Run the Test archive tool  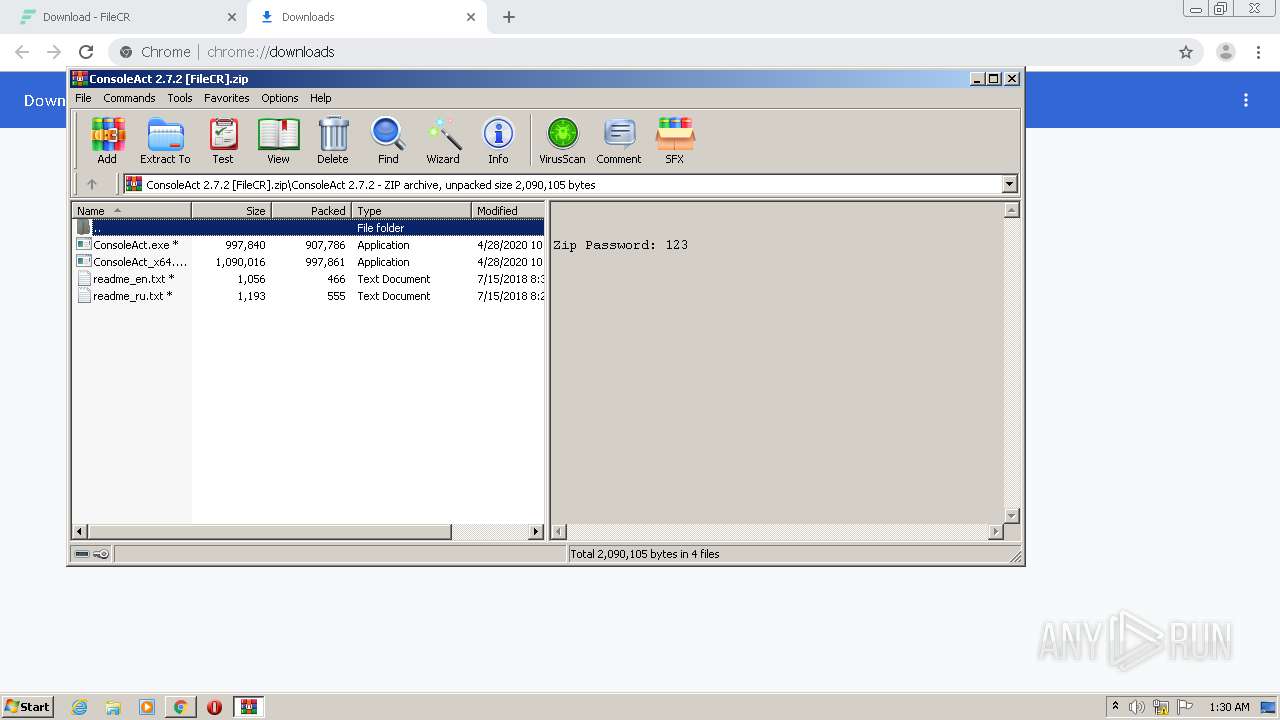pyautogui.click(x=223, y=140)
